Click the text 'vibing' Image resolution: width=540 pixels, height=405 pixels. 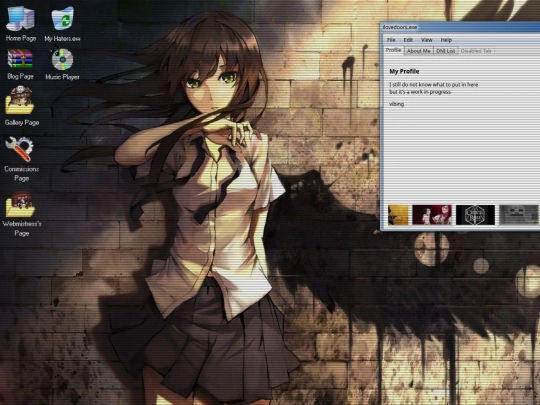396,104
